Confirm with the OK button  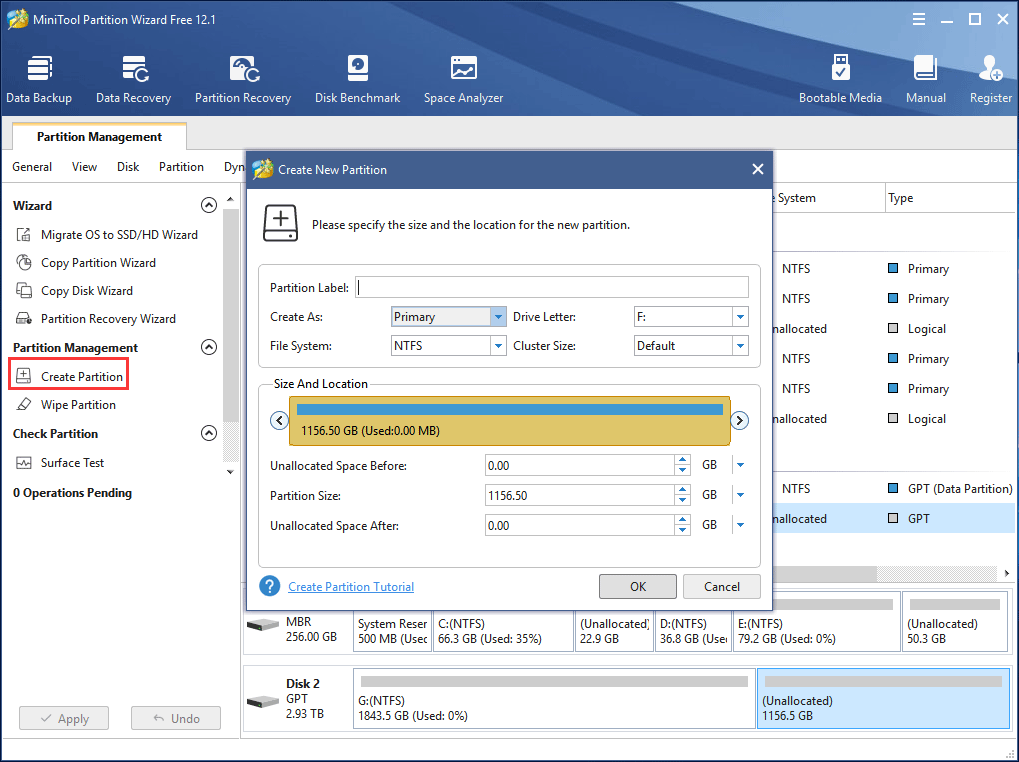click(637, 586)
